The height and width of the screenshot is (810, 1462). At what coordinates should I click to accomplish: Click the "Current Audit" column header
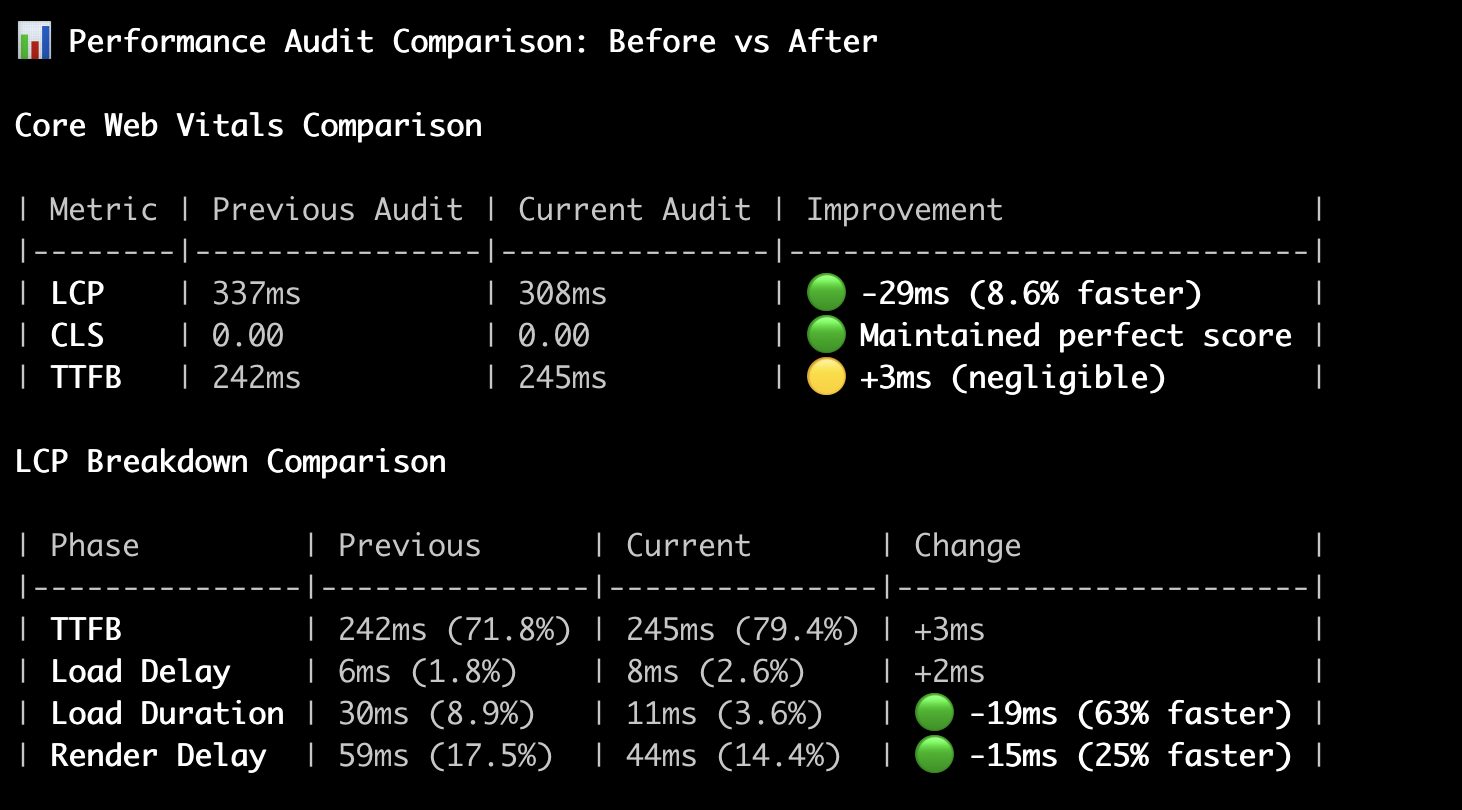(x=634, y=210)
